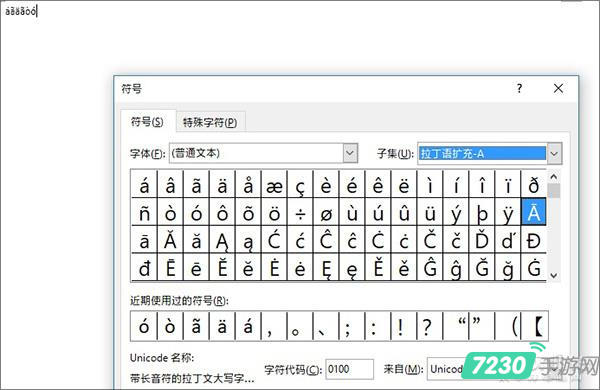Switch to the 特殊字符(P) tab

(210, 122)
